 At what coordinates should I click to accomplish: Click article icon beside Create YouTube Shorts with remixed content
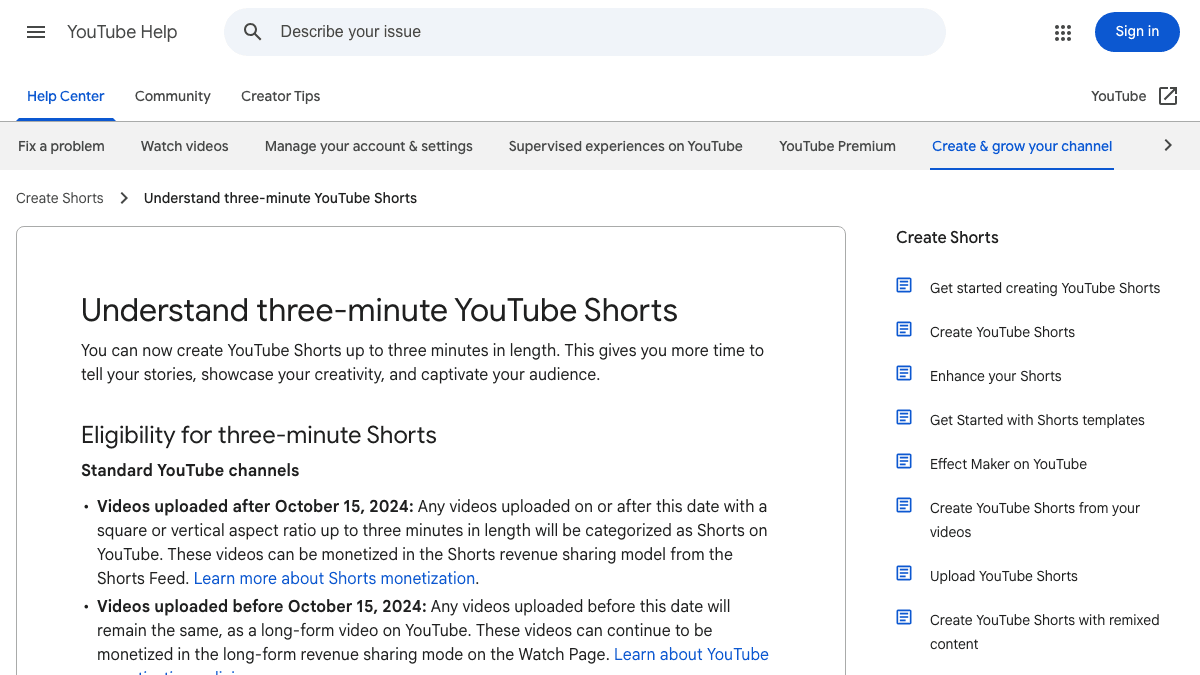[904, 618]
